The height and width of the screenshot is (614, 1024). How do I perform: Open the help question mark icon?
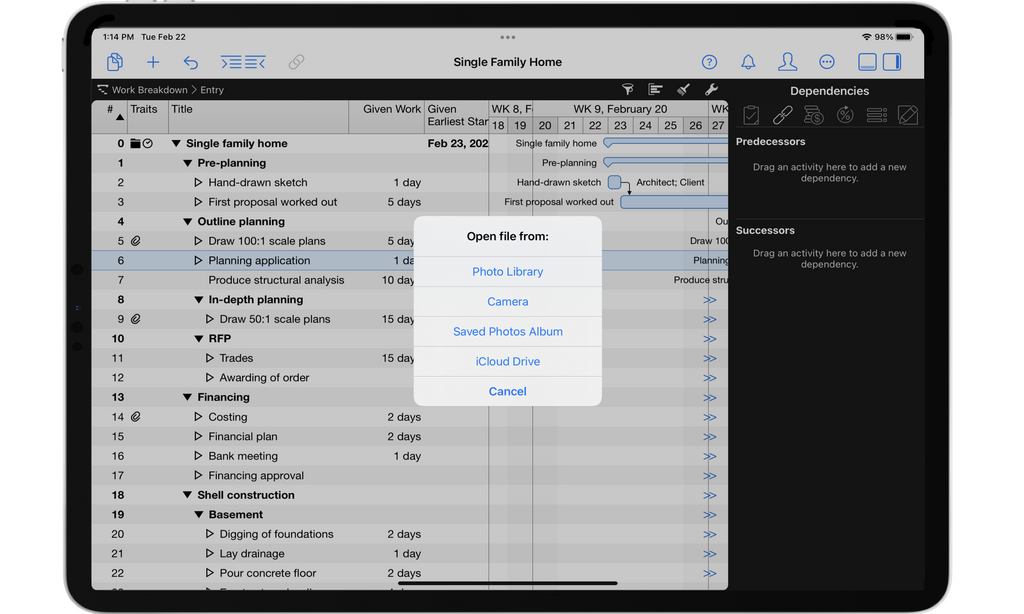pos(709,62)
